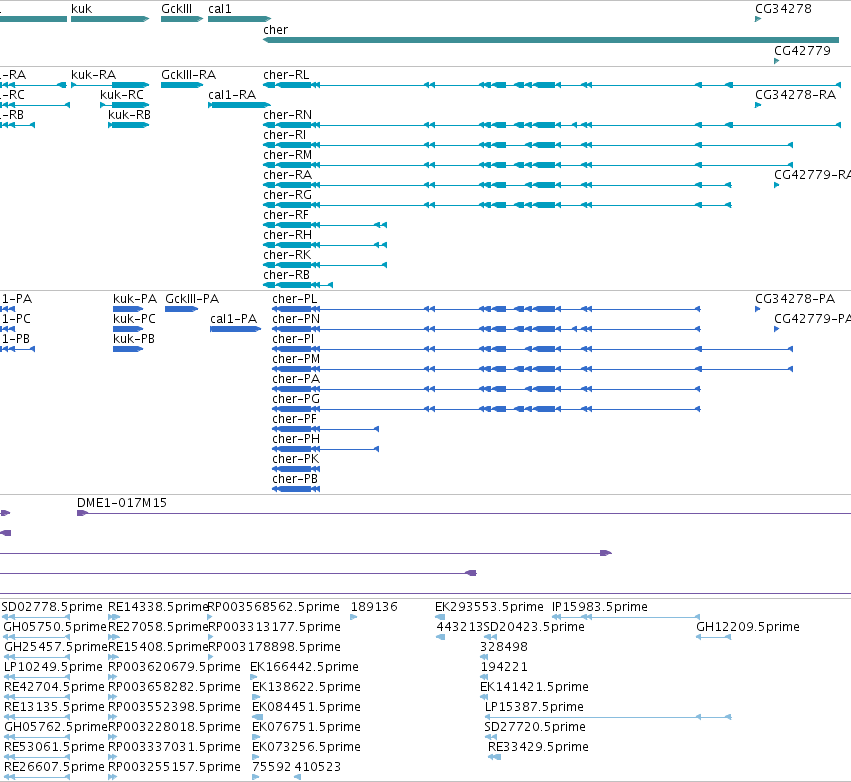Screen dimensions: 851x782
Task: Select CG42779-PA protein label
Action: pyautogui.click(x=812, y=319)
